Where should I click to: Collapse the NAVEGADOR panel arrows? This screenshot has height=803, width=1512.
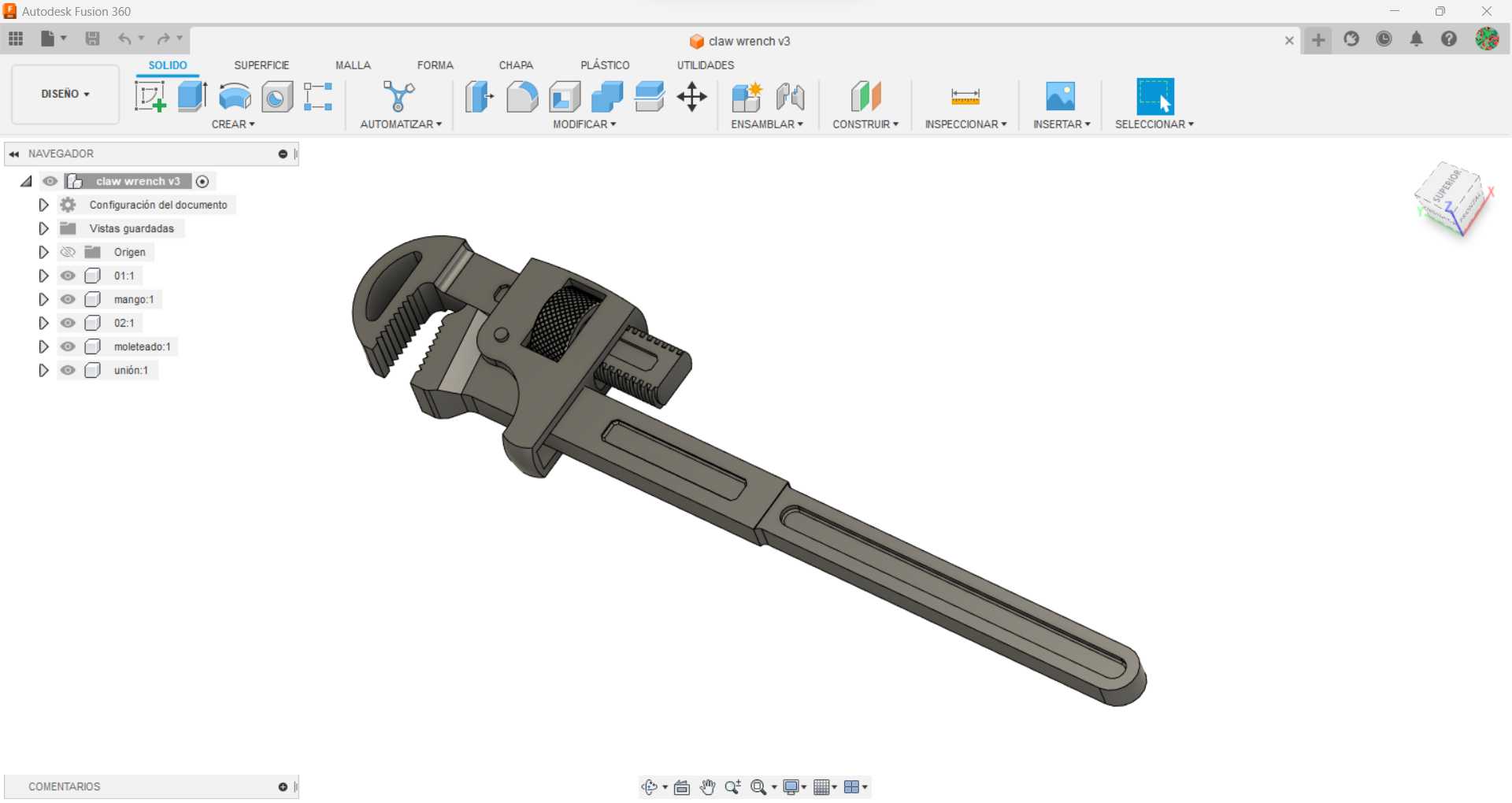14,154
